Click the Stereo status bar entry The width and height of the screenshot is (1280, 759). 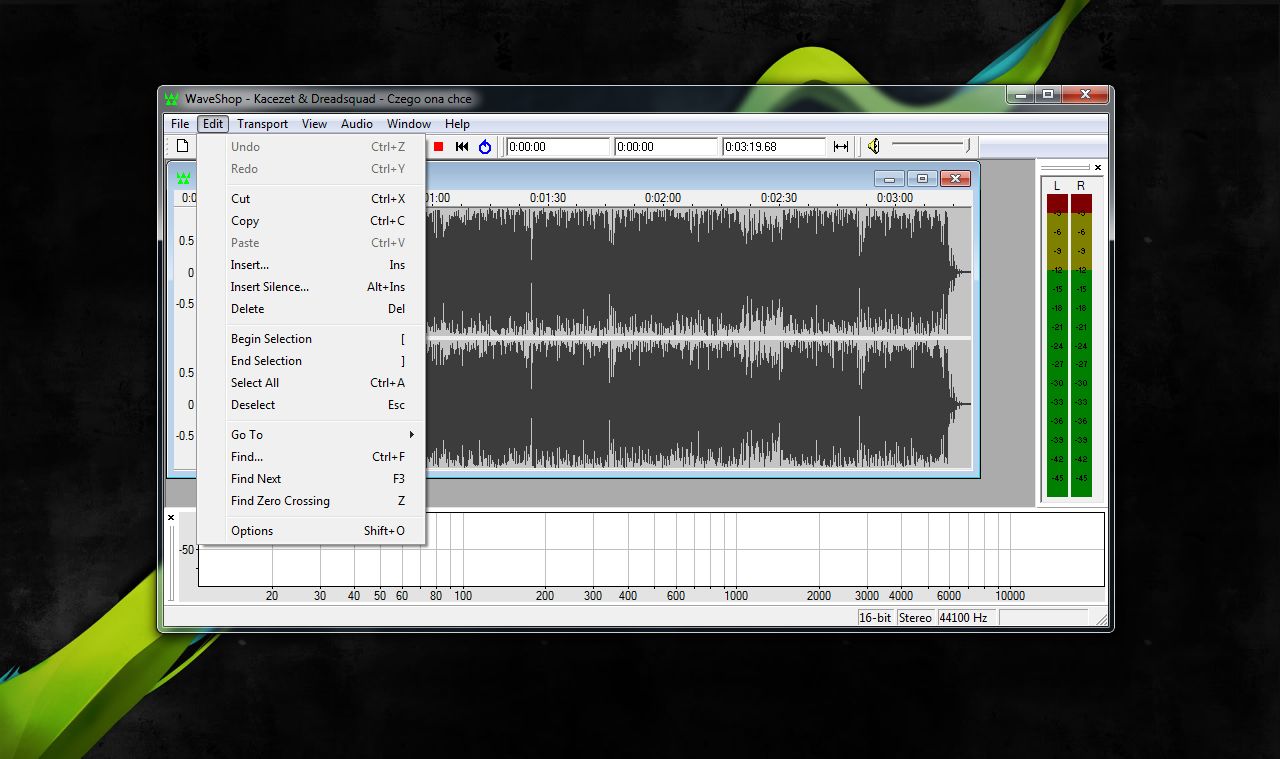point(915,618)
